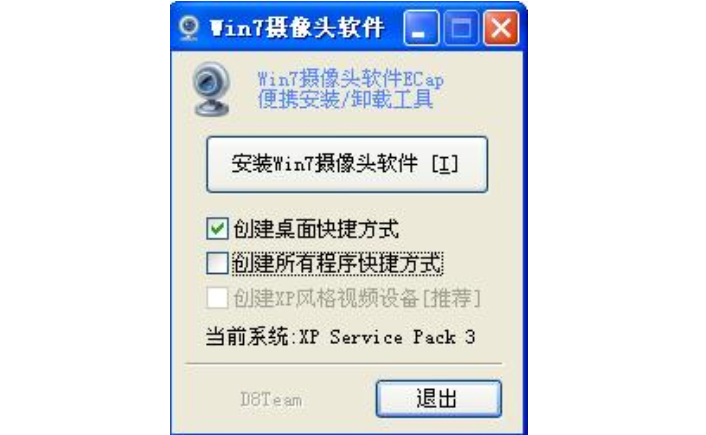This screenshot has height=435, width=706.
Task: Close the window with the red X
Action: [501, 28]
